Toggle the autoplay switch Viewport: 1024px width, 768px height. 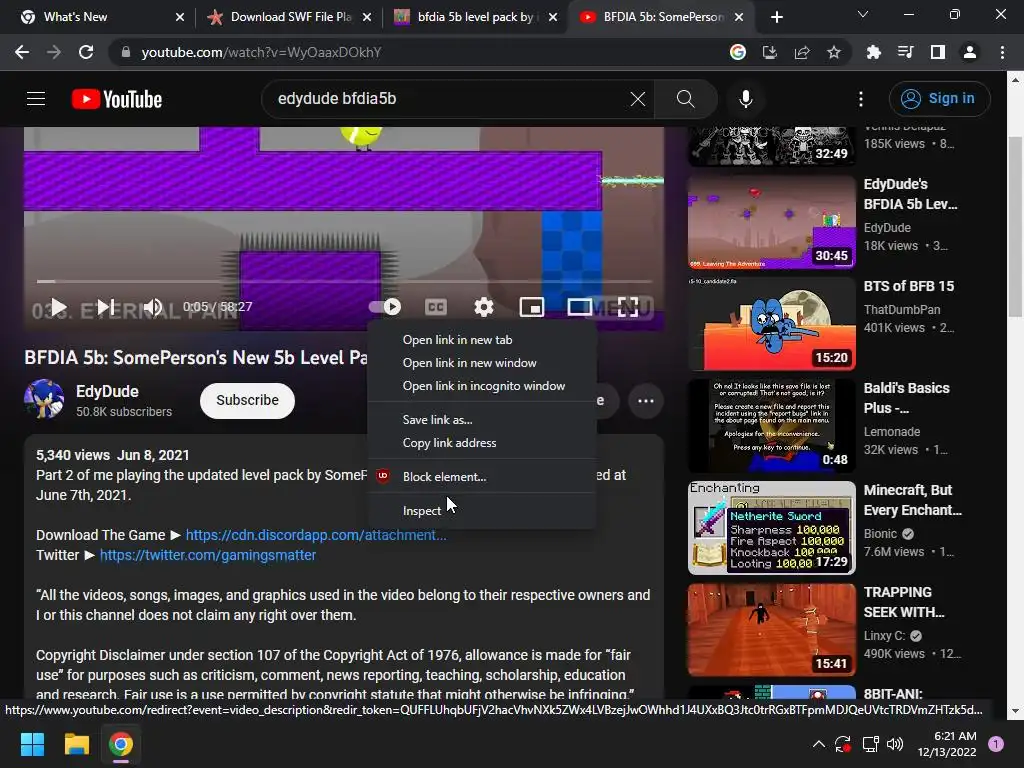385,307
